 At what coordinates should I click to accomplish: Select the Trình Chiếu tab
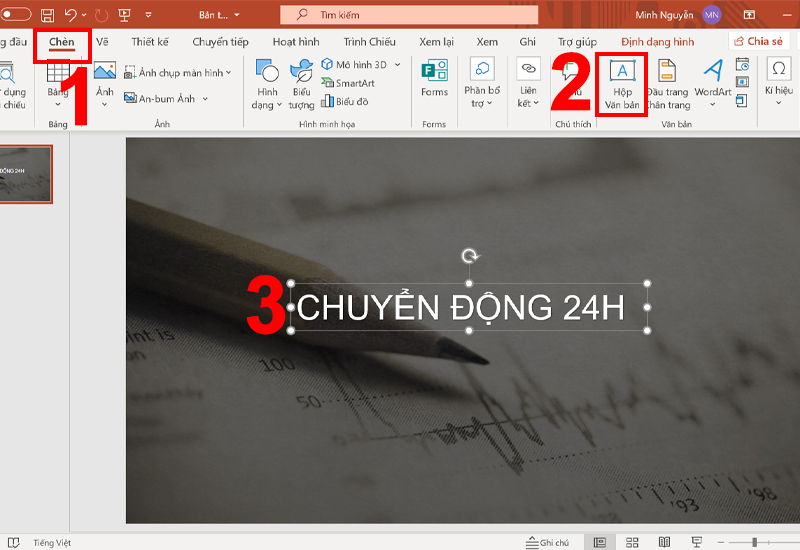(x=369, y=42)
